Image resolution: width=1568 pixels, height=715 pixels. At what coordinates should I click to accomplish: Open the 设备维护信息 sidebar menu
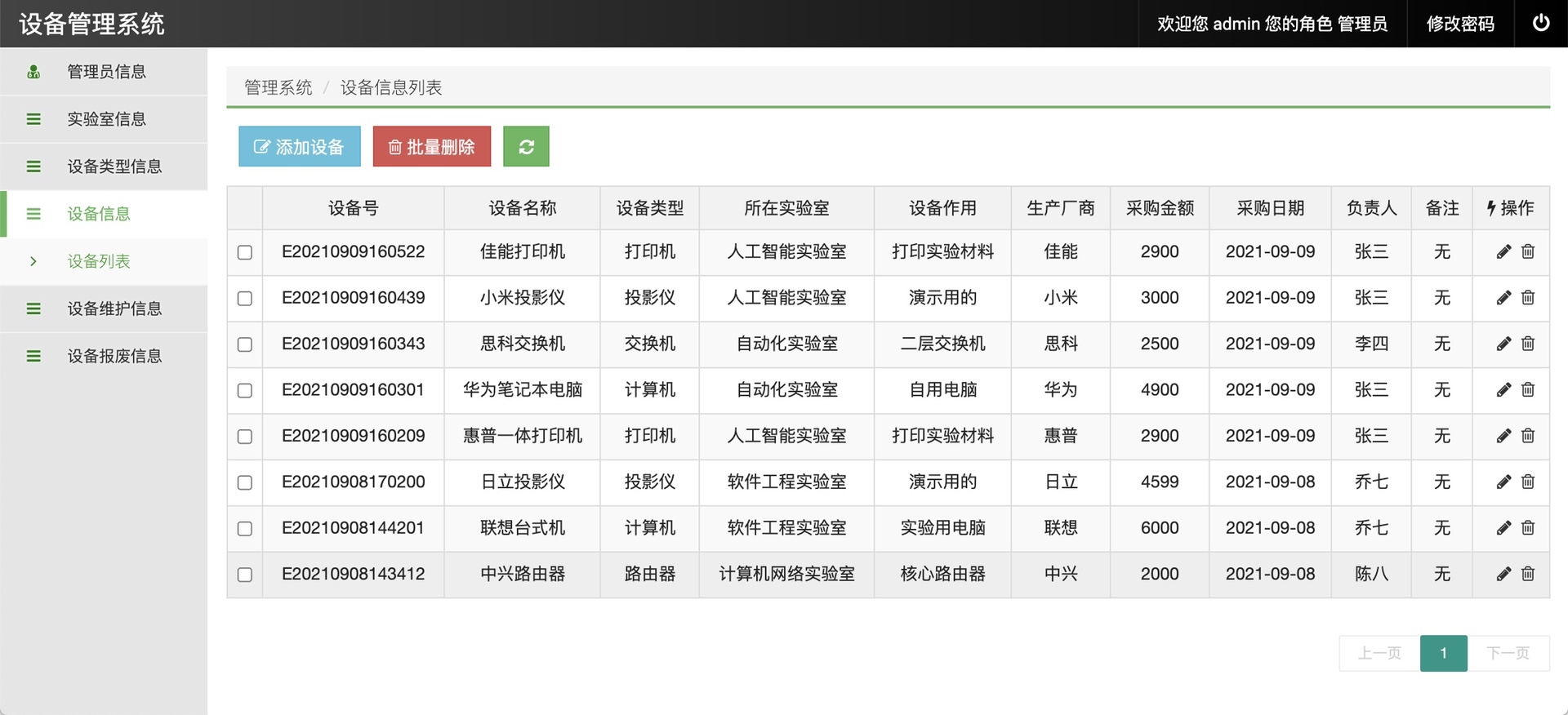pos(104,309)
